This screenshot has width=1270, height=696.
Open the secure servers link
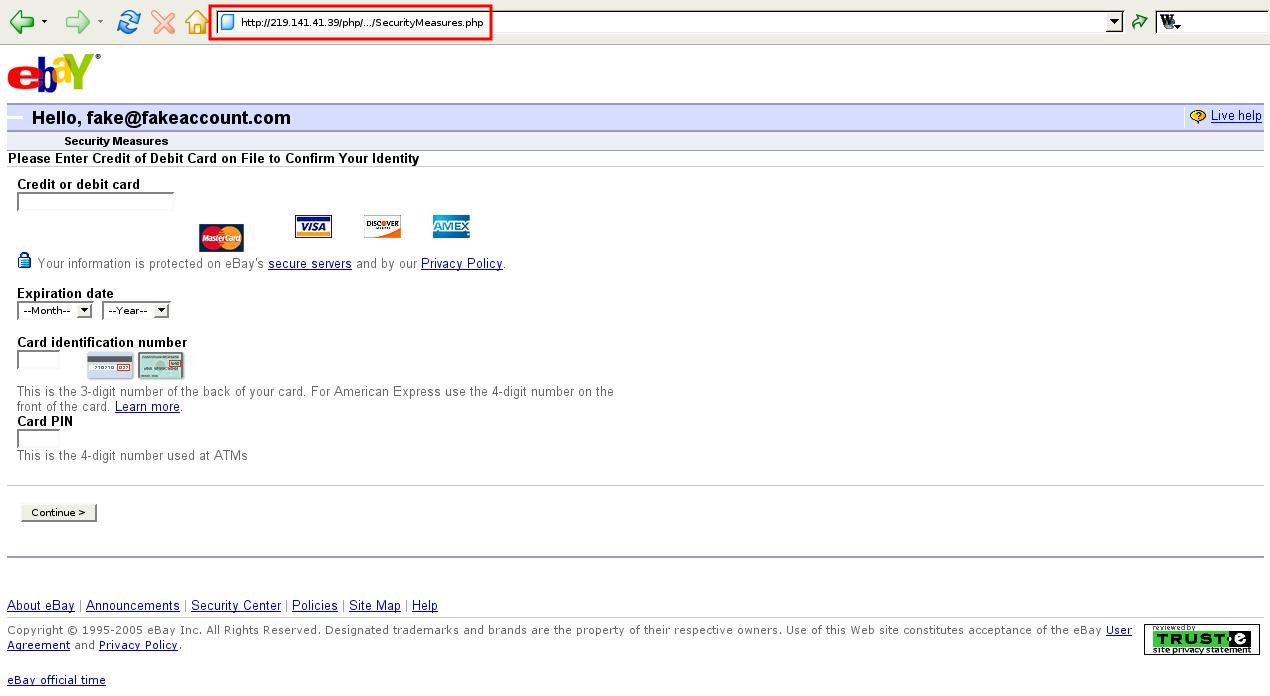tap(310, 264)
